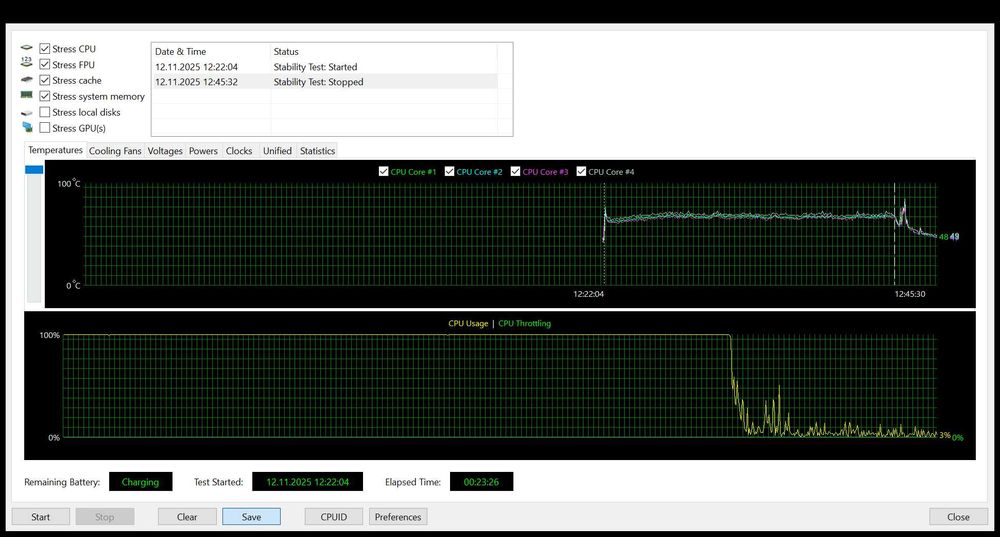Select the Stability Test: Started log row
The width and height of the screenshot is (1000, 537).
coord(325,66)
